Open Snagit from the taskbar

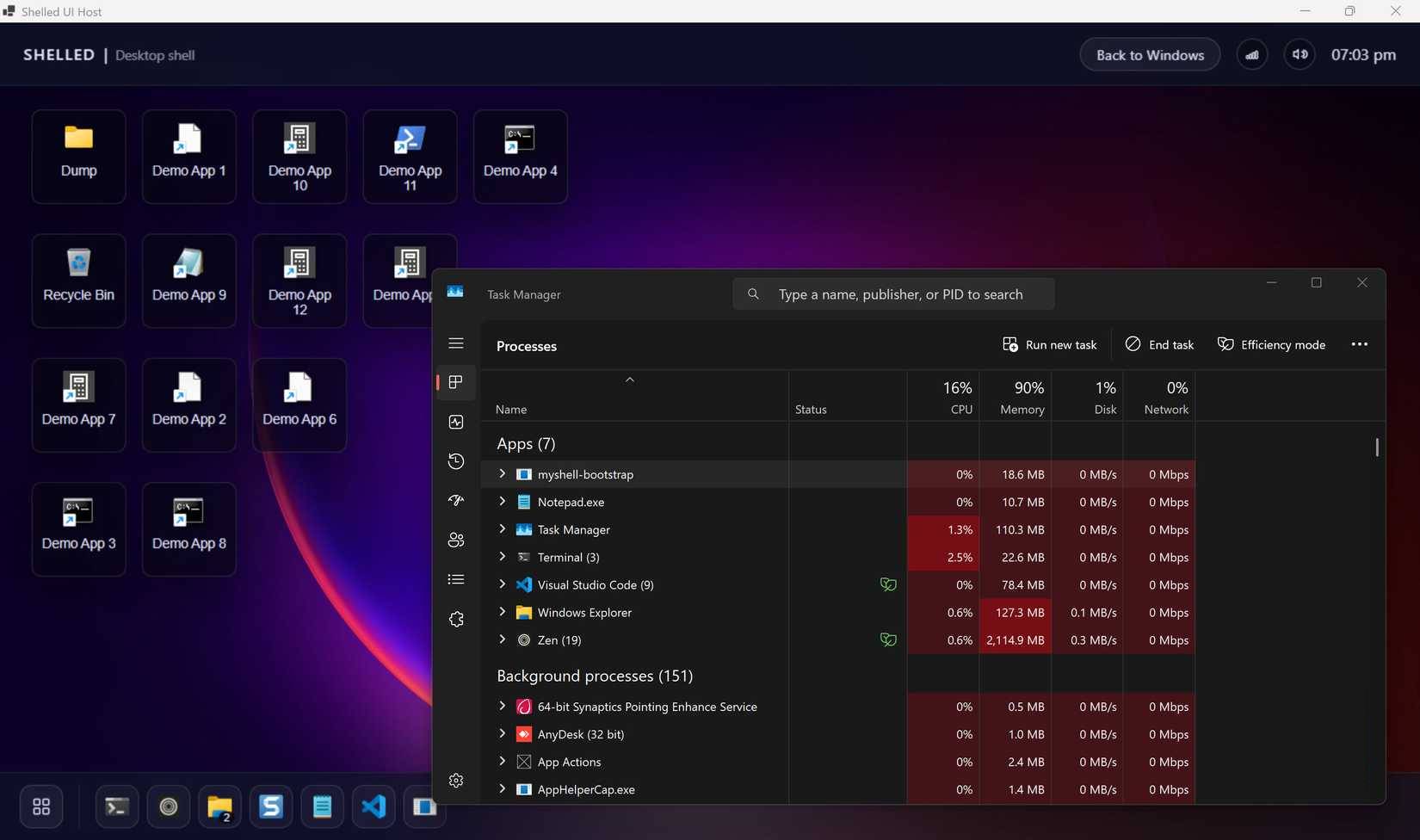tap(270, 806)
